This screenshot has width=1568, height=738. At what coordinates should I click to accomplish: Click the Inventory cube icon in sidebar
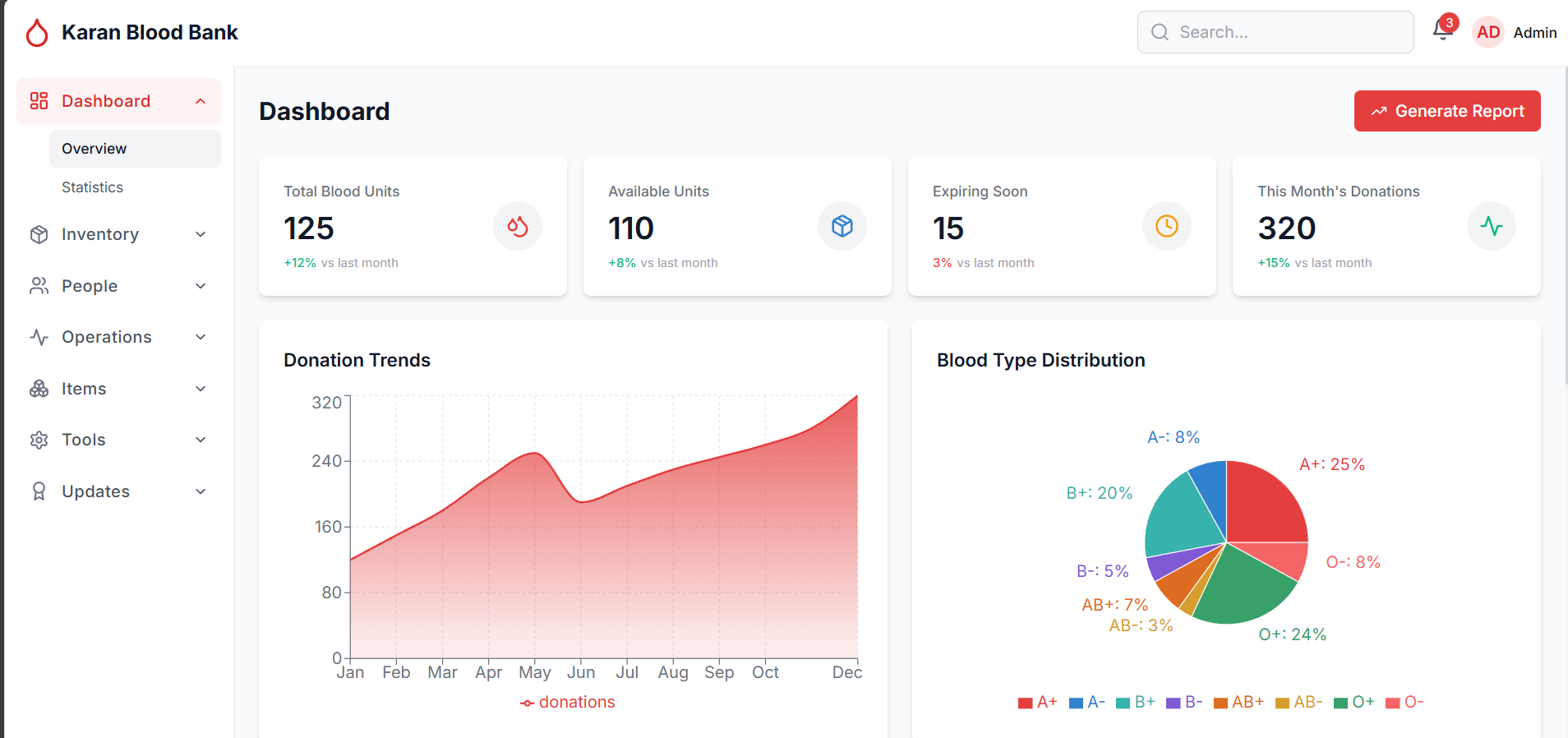pos(39,235)
